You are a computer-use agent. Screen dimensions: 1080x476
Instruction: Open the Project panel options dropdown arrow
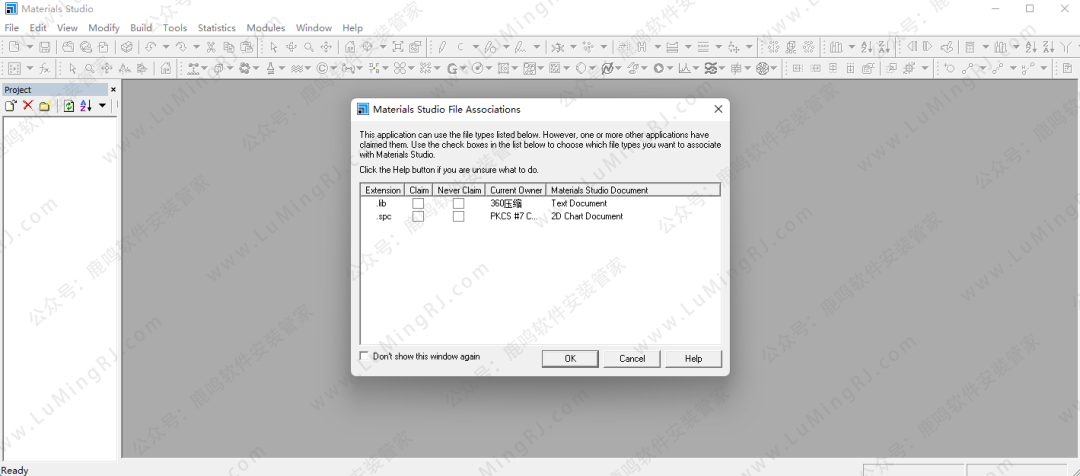click(102, 106)
